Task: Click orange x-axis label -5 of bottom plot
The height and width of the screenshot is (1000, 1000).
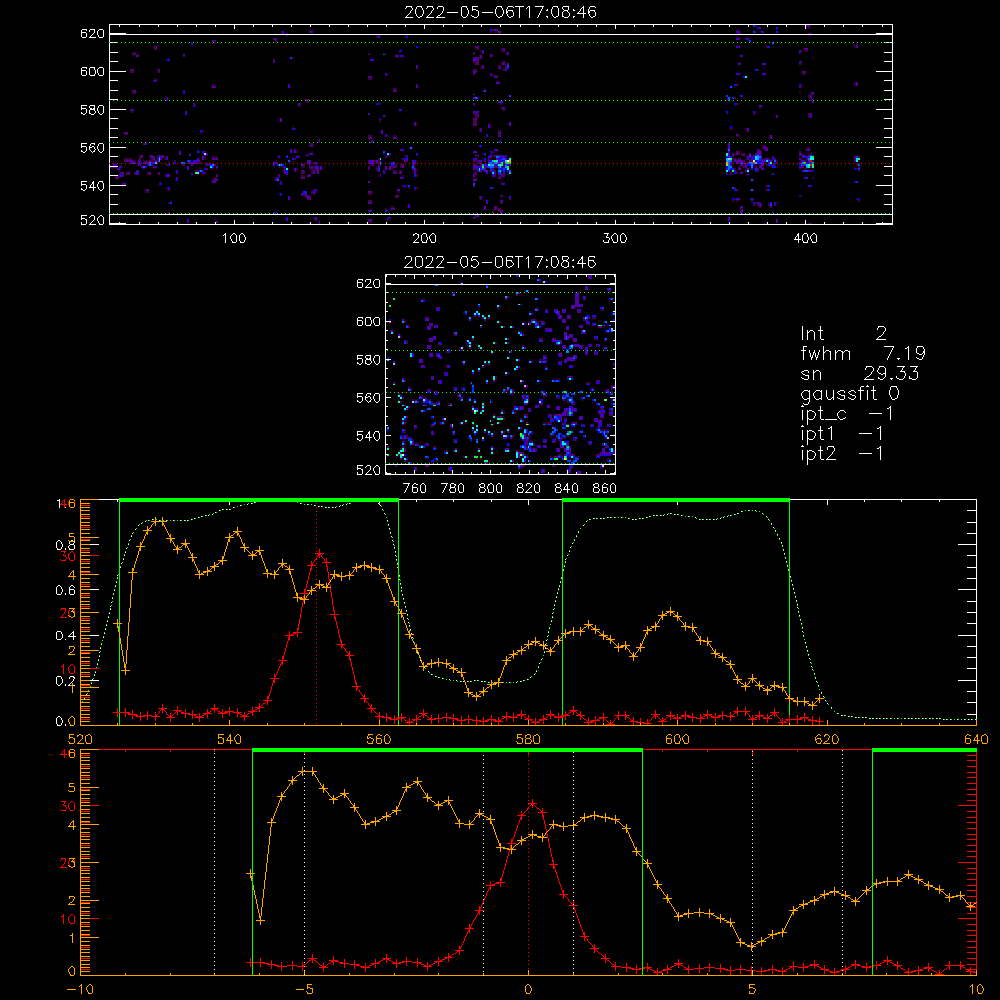Action: click(304, 990)
